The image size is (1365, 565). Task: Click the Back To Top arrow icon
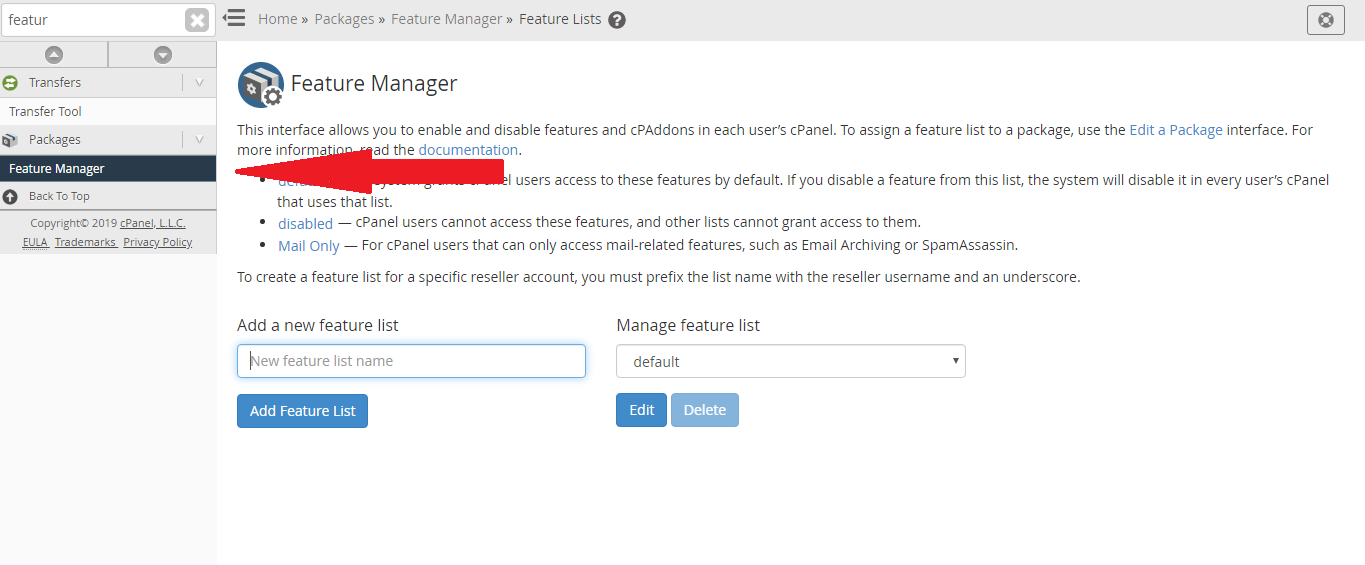(11, 196)
